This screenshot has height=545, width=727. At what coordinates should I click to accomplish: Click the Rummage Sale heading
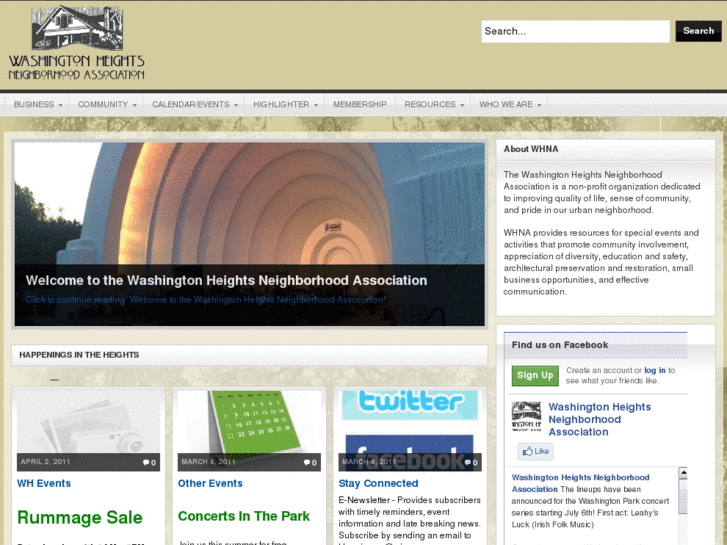coord(80,517)
